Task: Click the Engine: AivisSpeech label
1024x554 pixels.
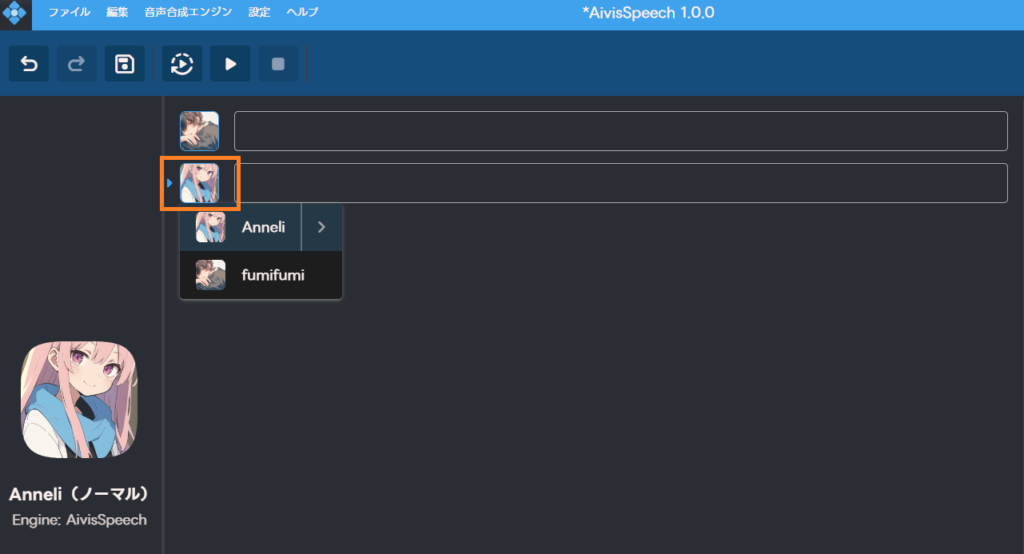Action: tap(79, 520)
